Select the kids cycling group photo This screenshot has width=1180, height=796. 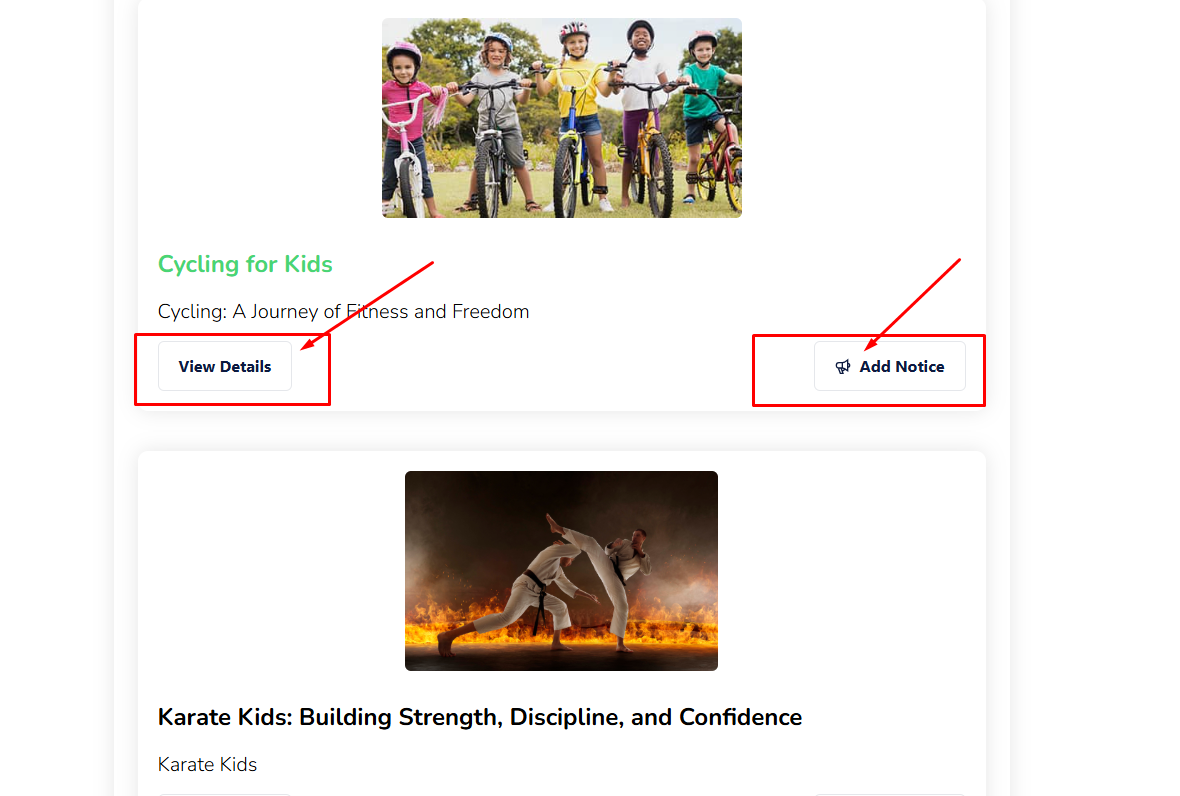click(561, 118)
